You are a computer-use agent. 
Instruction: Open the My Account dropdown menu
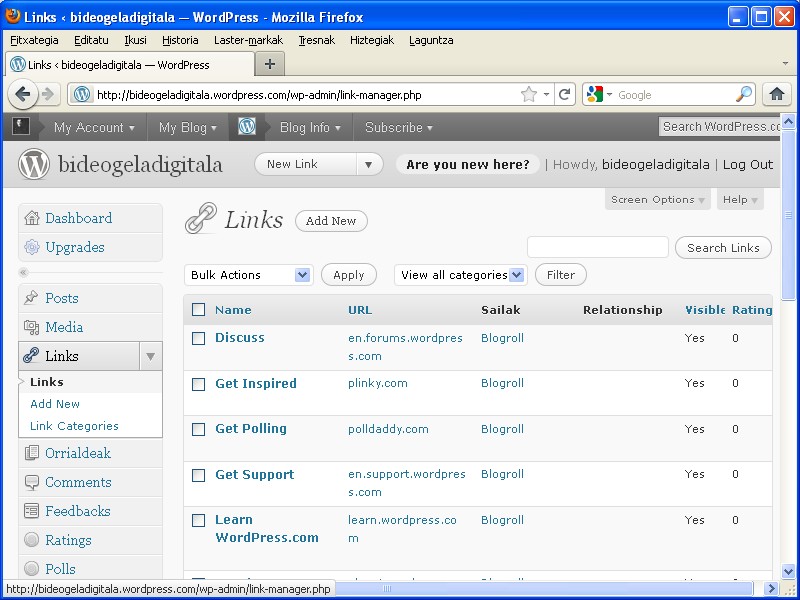point(94,127)
